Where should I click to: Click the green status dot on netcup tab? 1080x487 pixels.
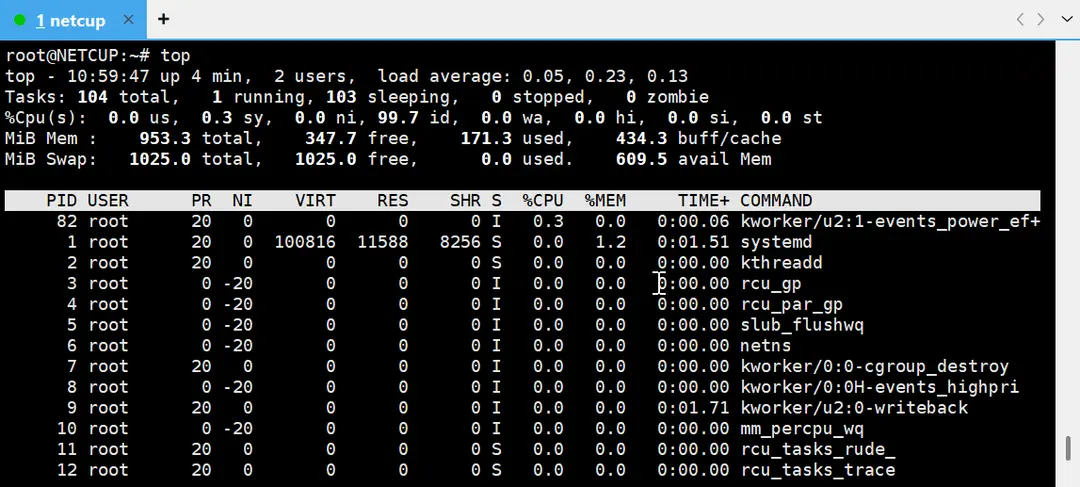(20, 20)
